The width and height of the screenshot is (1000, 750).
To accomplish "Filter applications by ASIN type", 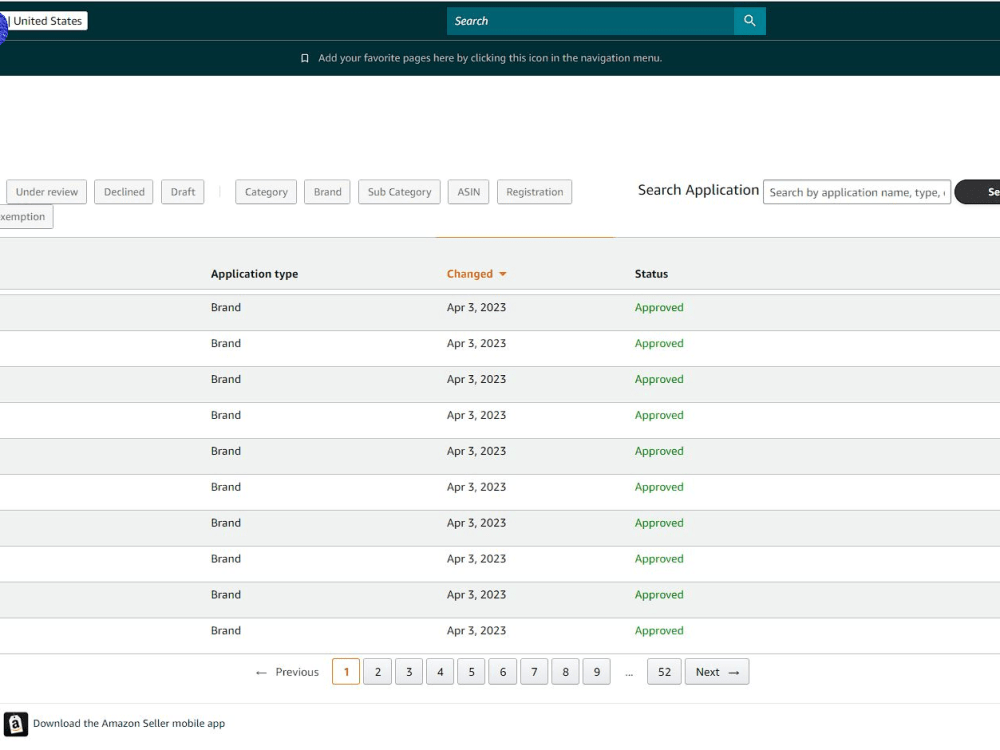I will click(x=468, y=192).
